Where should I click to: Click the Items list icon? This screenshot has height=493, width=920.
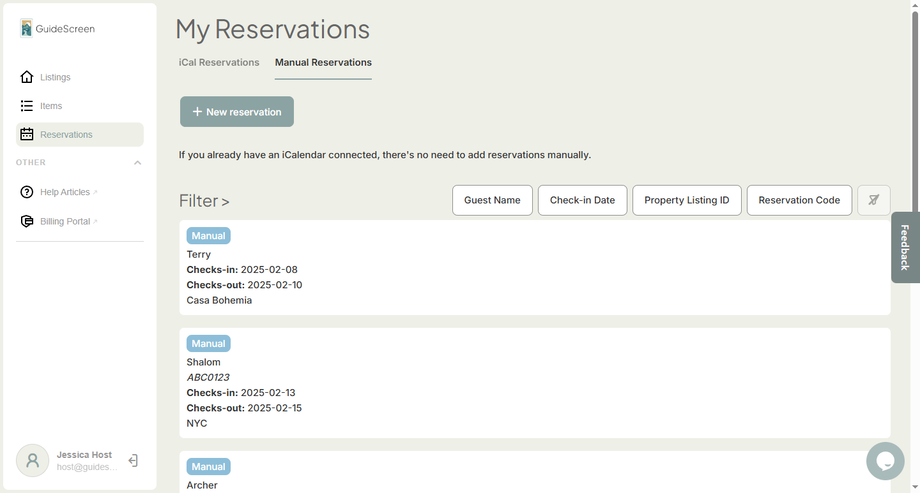[x=26, y=106]
